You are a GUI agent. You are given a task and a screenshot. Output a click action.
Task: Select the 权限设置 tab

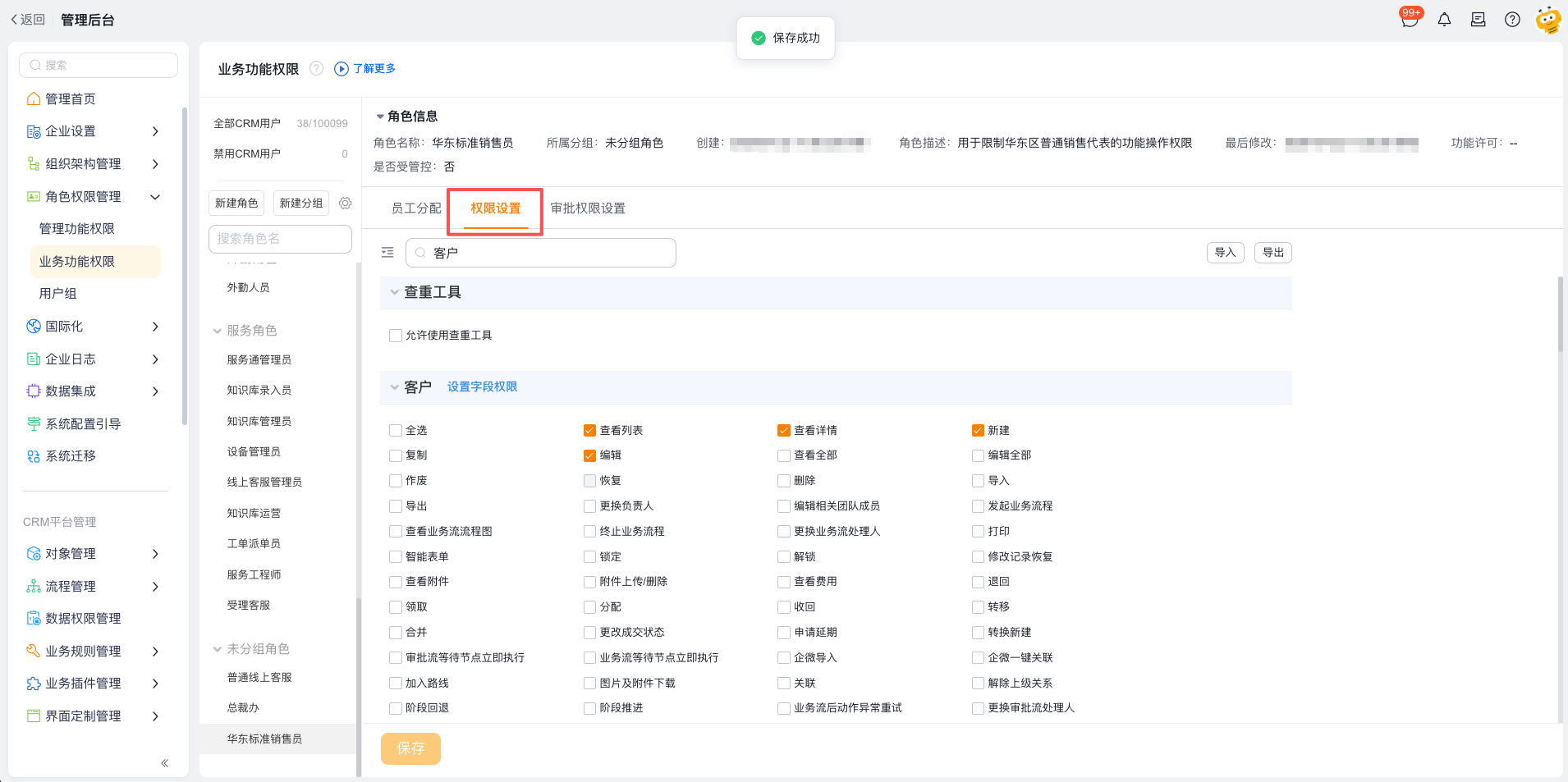point(496,208)
